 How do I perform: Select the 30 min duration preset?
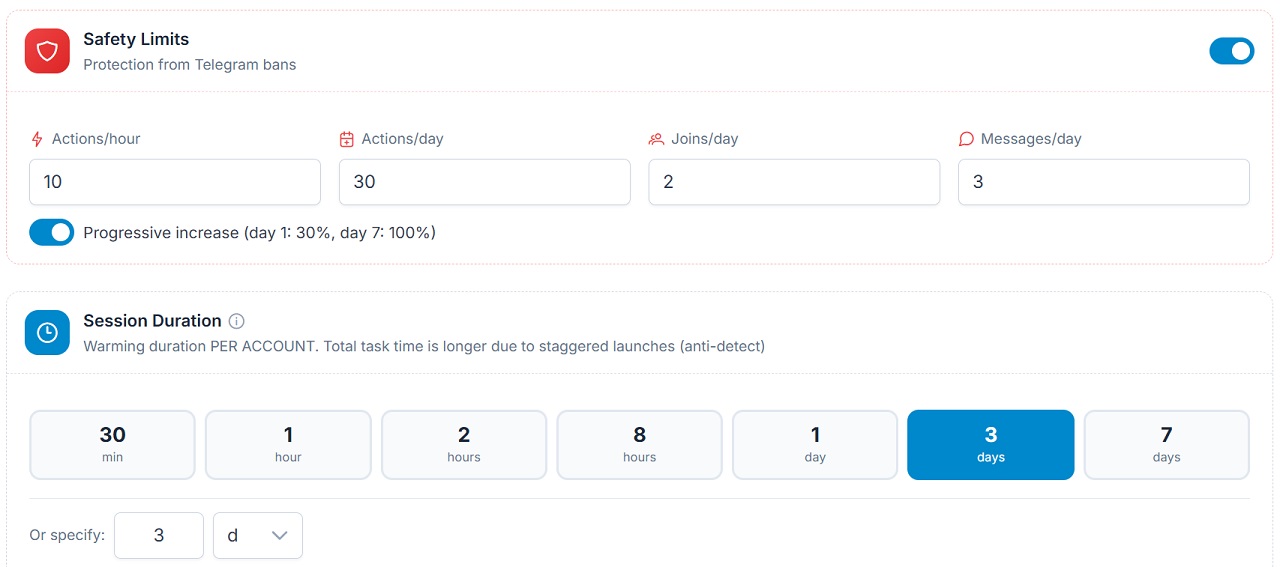pyautogui.click(x=112, y=445)
